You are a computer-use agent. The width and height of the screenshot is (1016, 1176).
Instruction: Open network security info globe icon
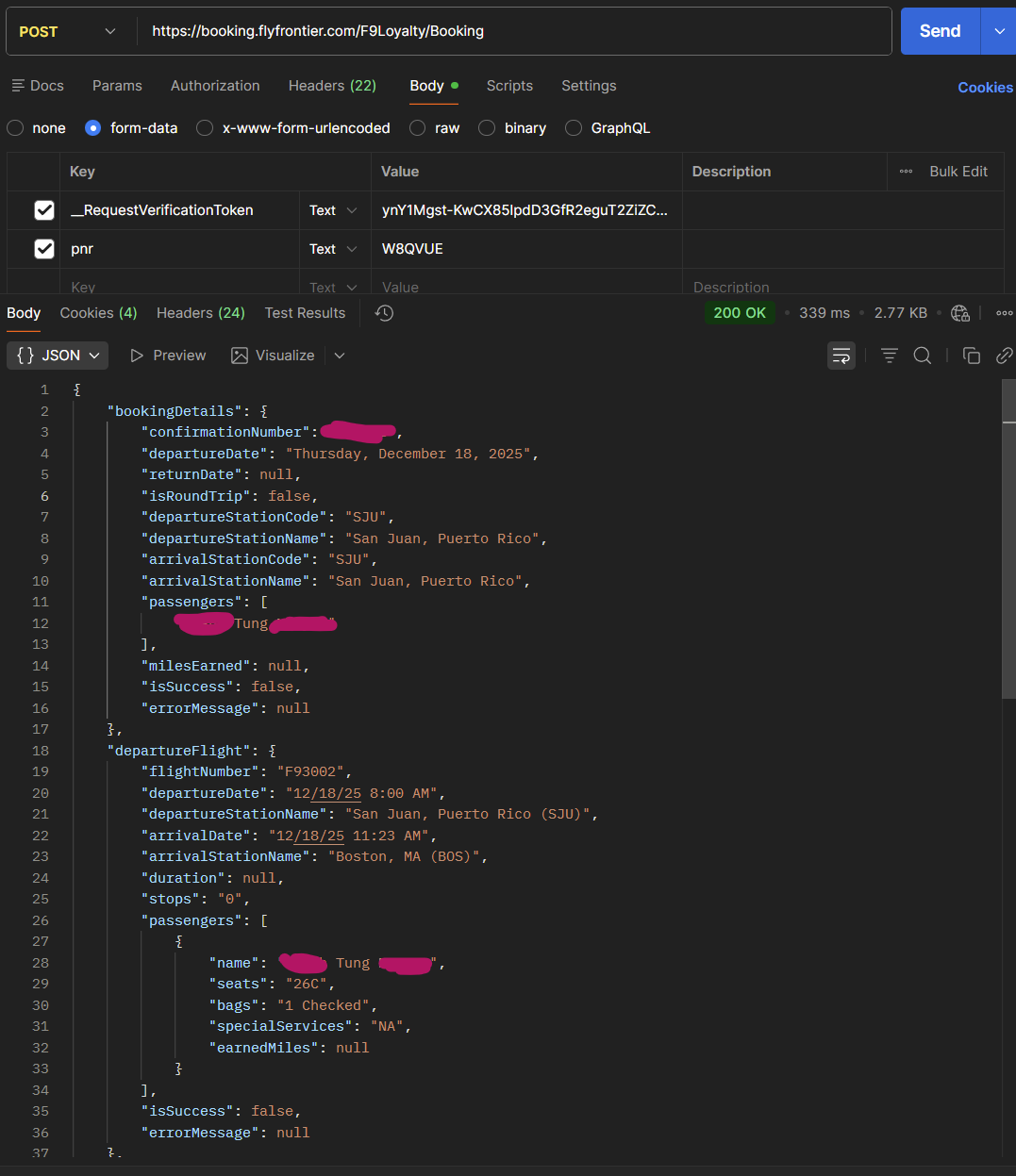pos(960,313)
